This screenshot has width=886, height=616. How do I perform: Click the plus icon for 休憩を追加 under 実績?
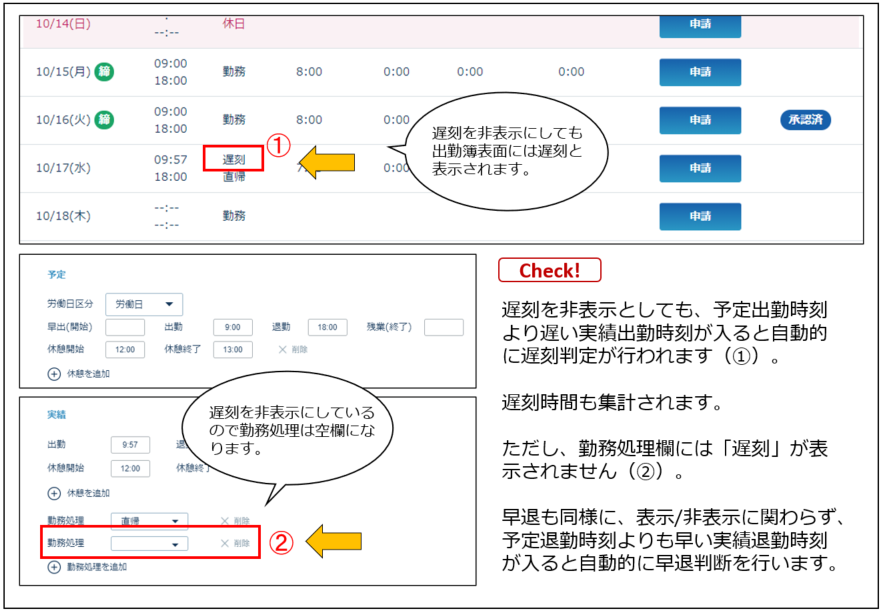point(53,493)
